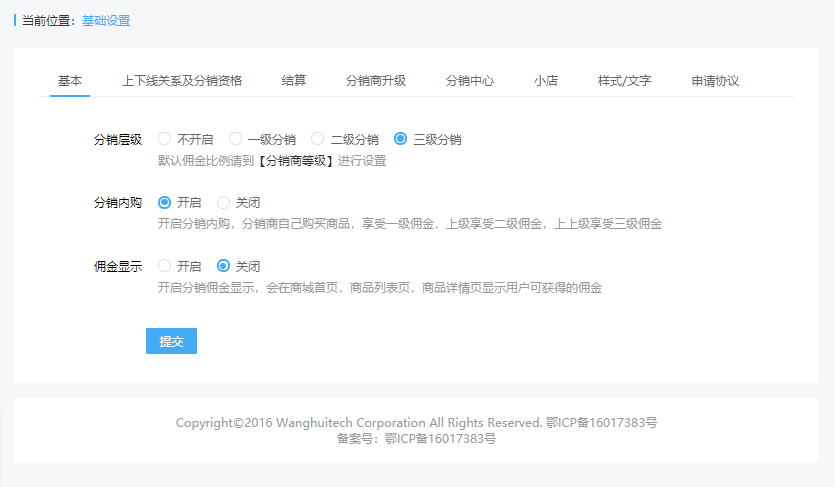Choose 一级分销 distribution level

(x=235, y=139)
